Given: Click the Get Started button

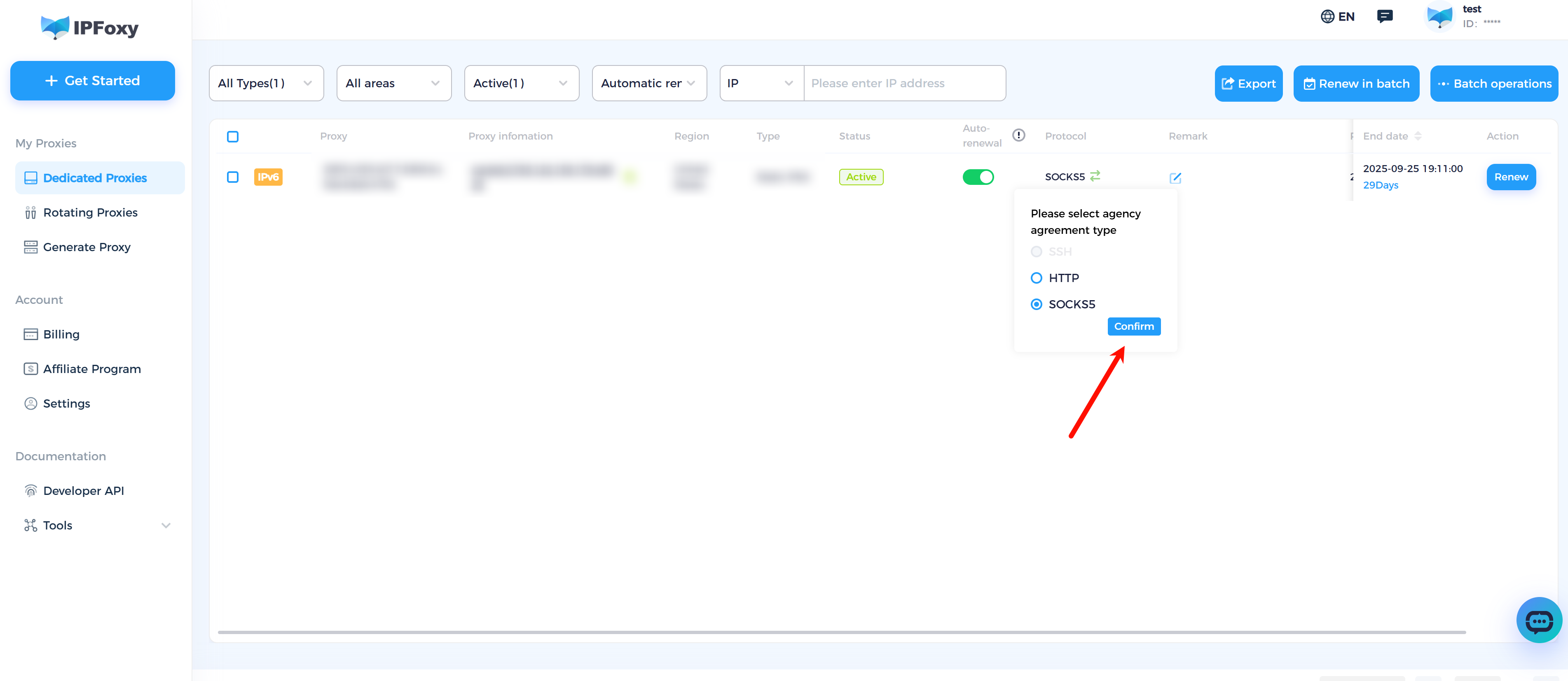Looking at the screenshot, I should pos(93,80).
